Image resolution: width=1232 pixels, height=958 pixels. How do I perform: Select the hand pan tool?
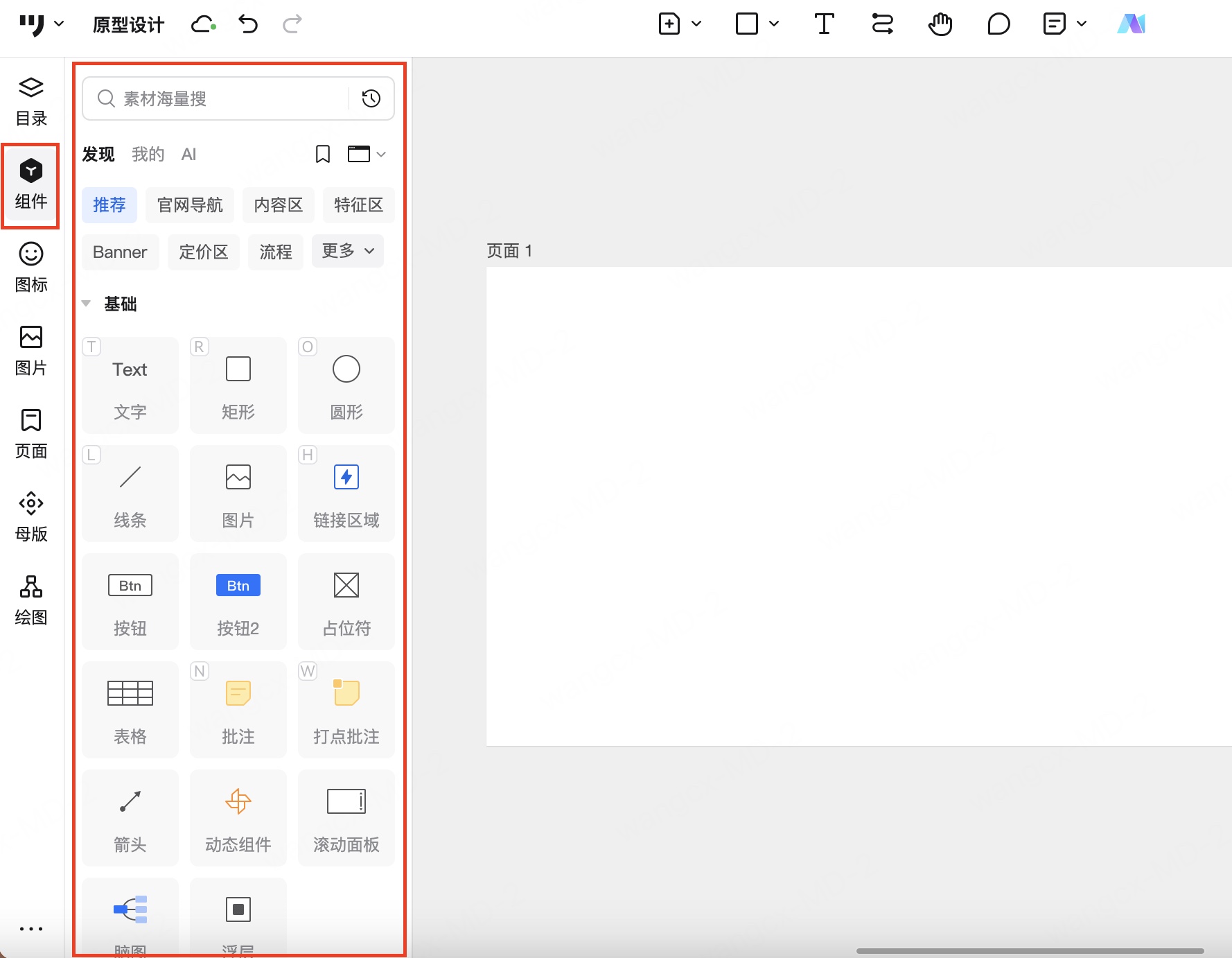click(x=940, y=24)
